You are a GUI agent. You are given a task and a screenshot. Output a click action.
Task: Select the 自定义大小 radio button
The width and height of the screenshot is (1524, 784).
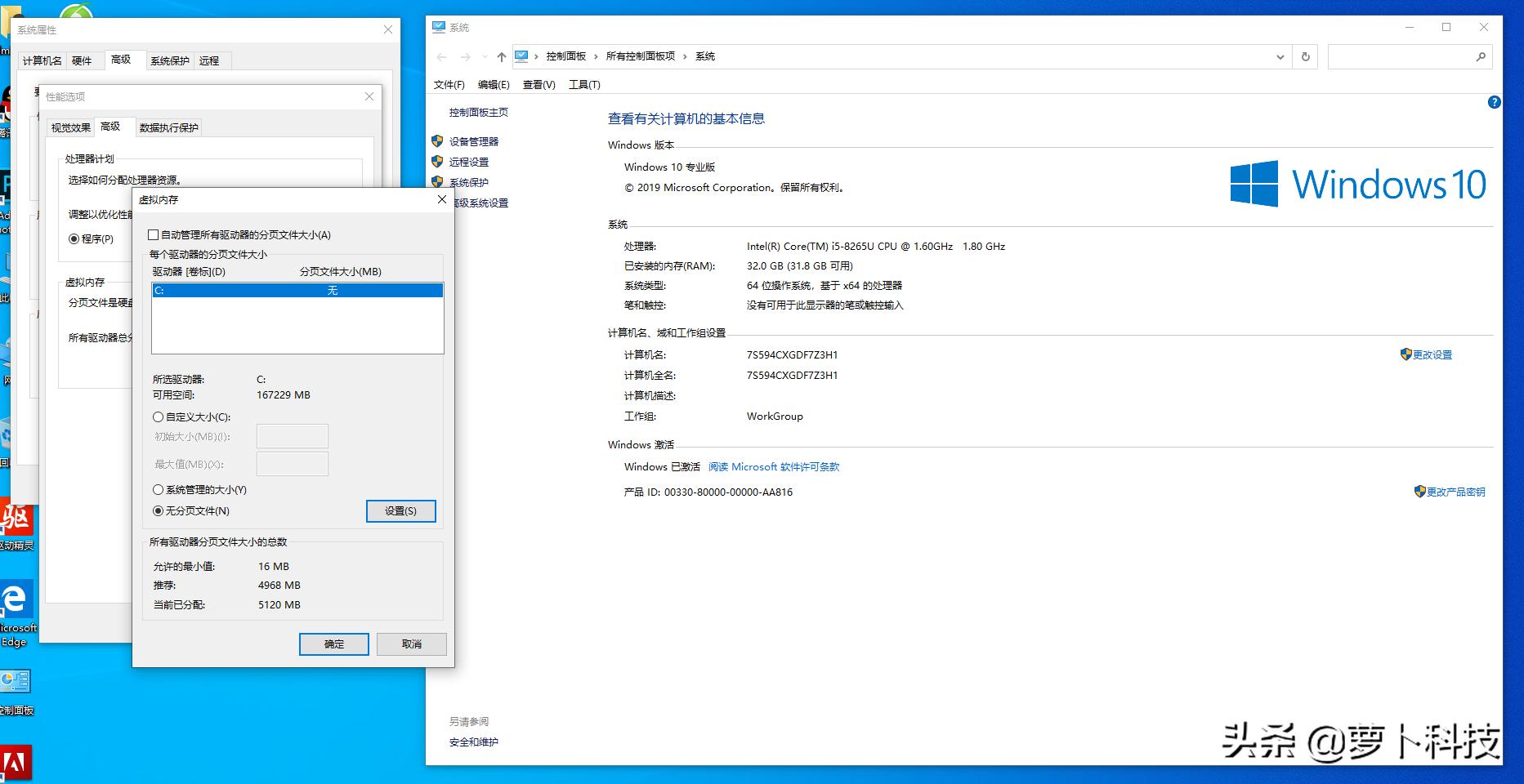click(x=159, y=417)
